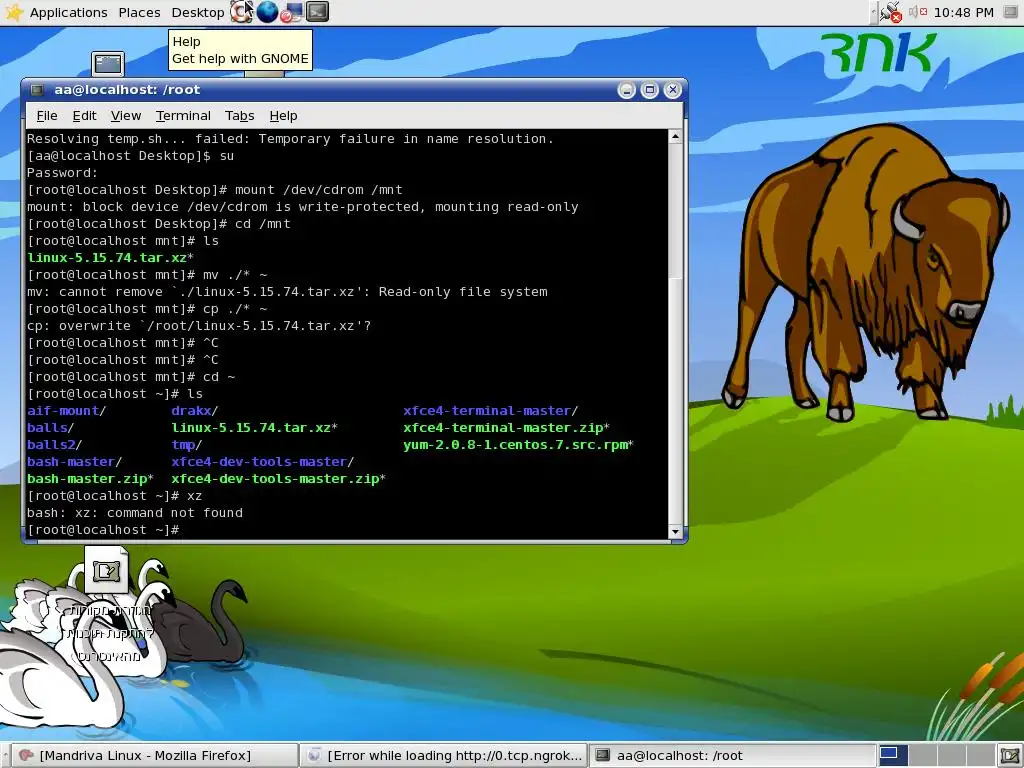Open the Desktop menu
This screenshot has width=1024, height=768.
198,12
